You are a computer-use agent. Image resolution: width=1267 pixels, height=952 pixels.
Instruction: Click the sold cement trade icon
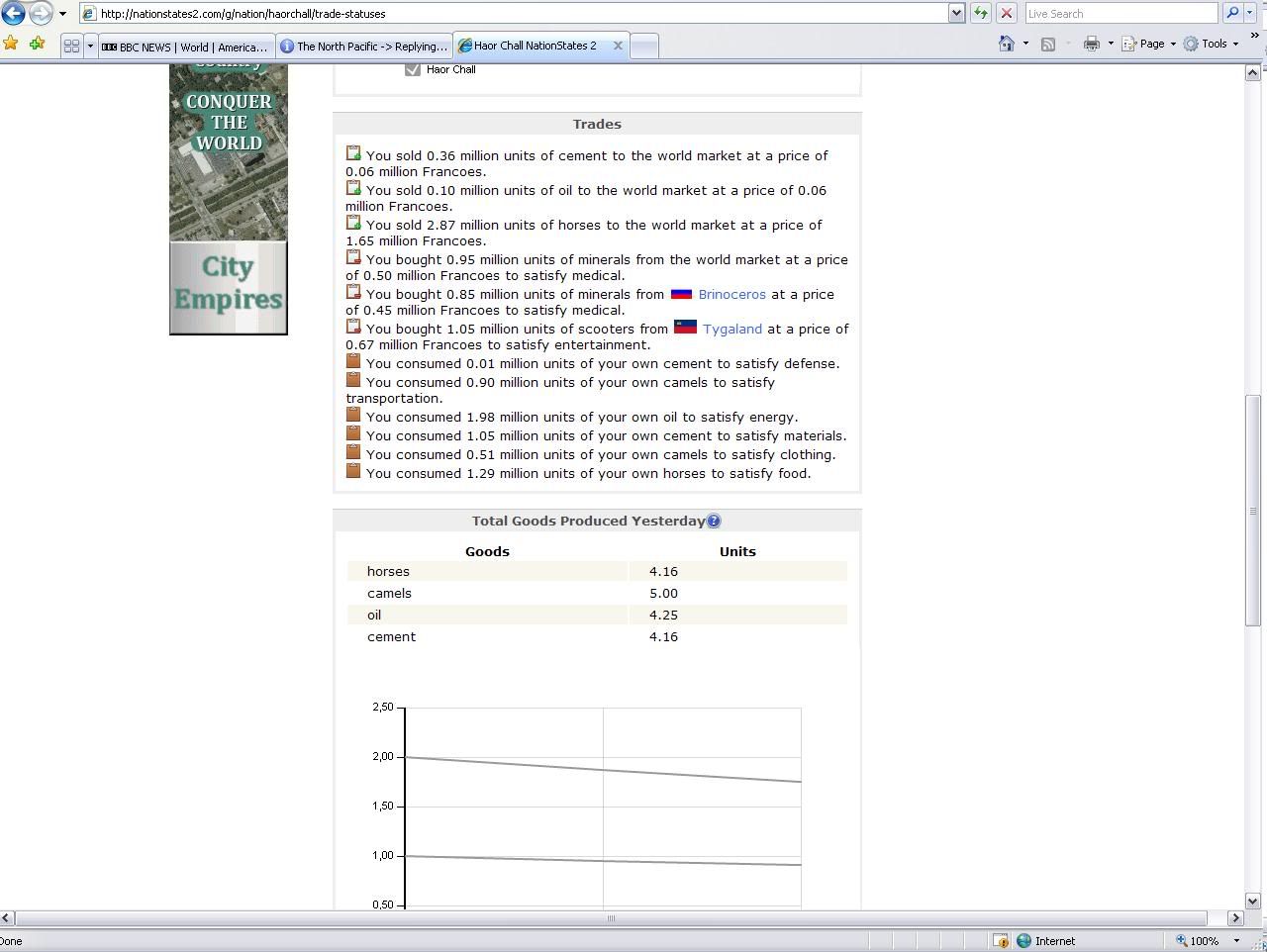(x=353, y=153)
